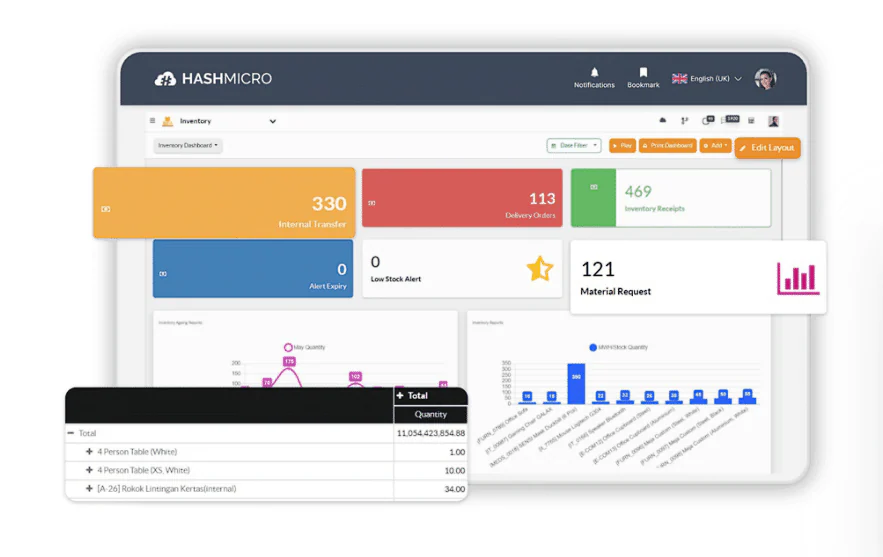Click the UK flag language icon
The image size is (883, 557).
coord(679,79)
